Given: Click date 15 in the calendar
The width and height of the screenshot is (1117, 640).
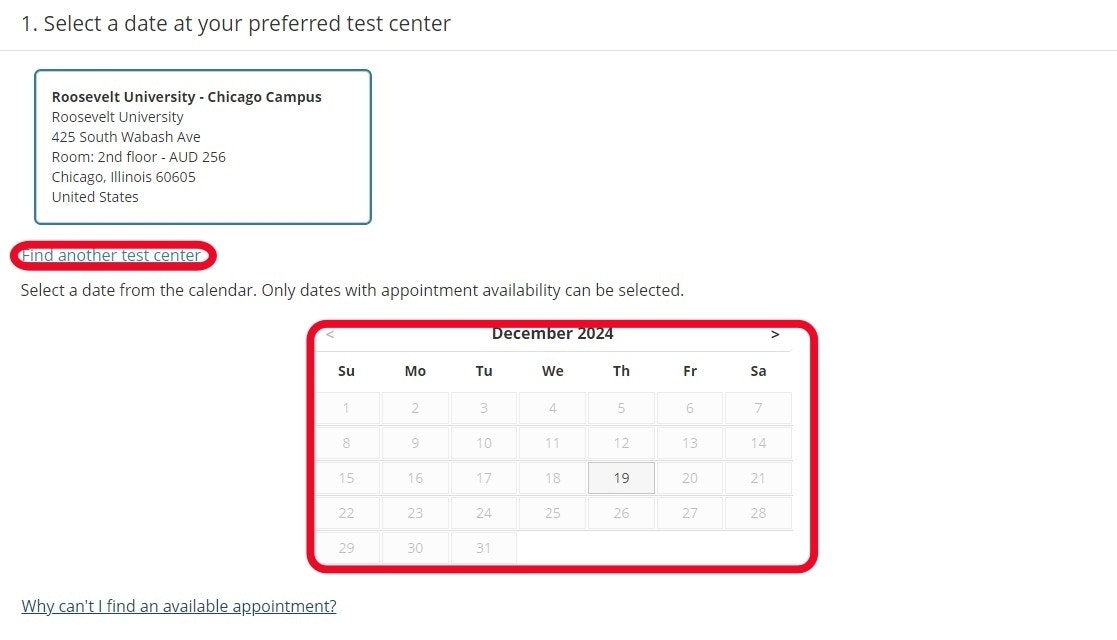Looking at the screenshot, I should click(347, 478).
